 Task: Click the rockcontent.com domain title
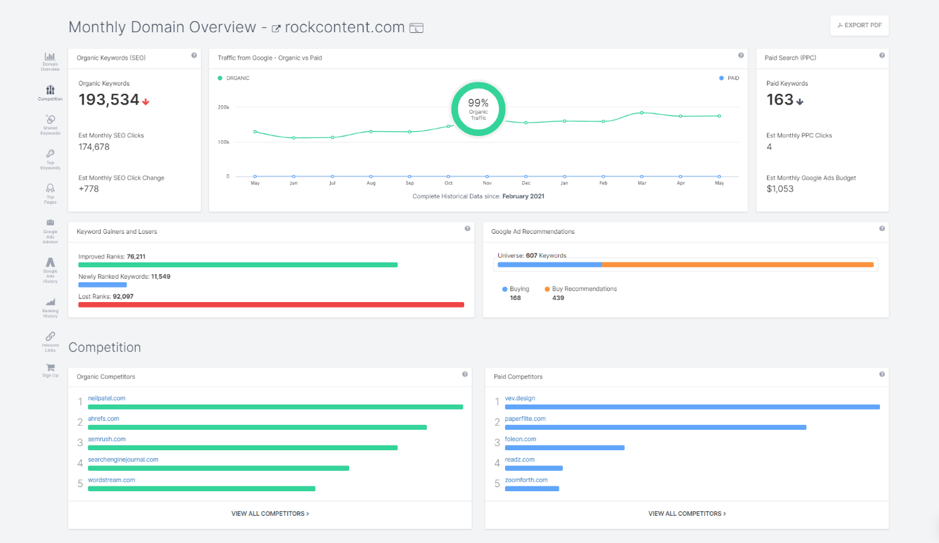point(344,28)
